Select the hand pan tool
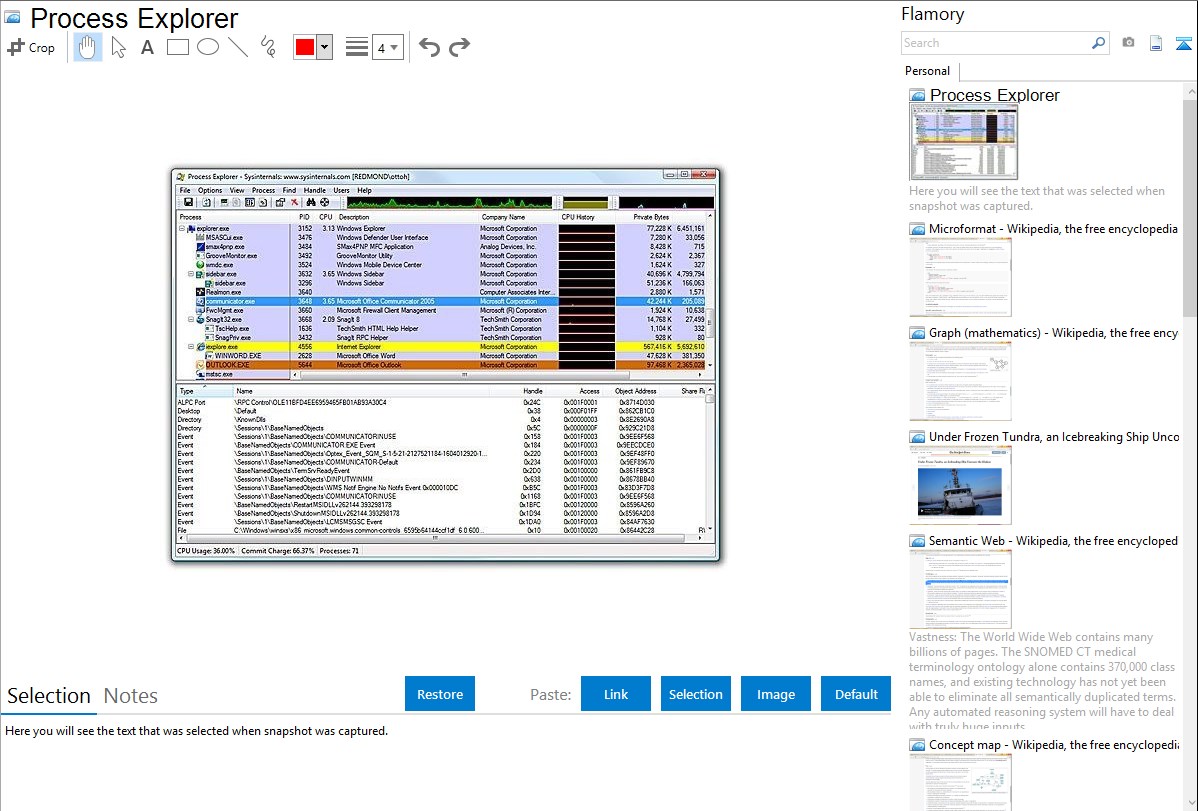This screenshot has height=811, width=1198. click(87, 47)
